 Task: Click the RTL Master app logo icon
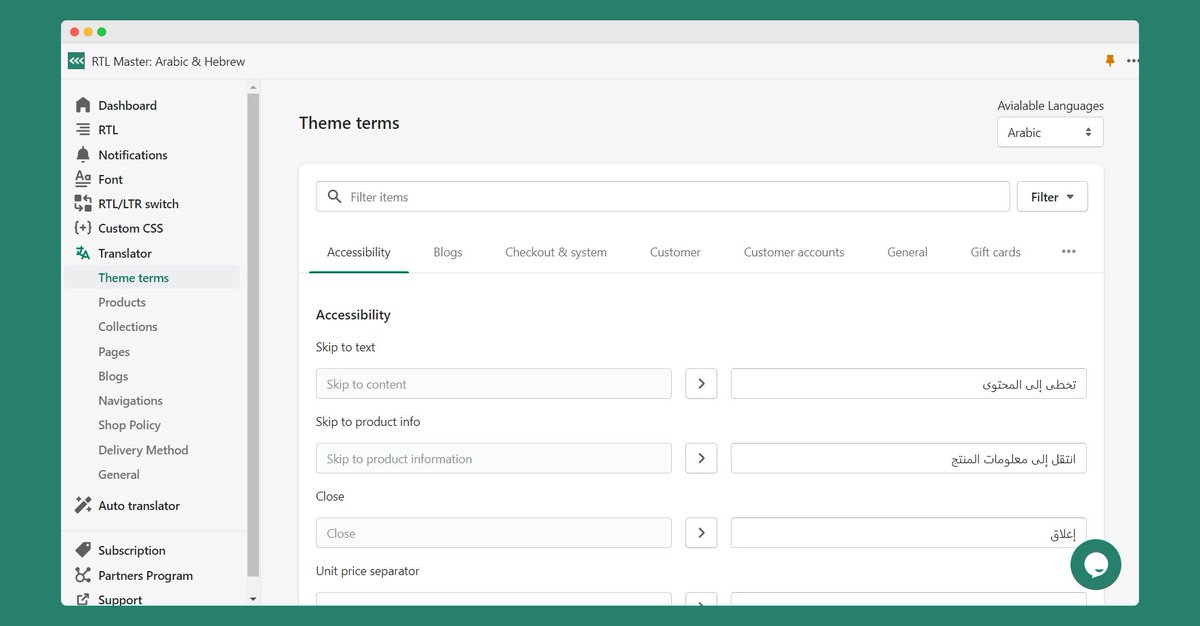[x=76, y=61]
